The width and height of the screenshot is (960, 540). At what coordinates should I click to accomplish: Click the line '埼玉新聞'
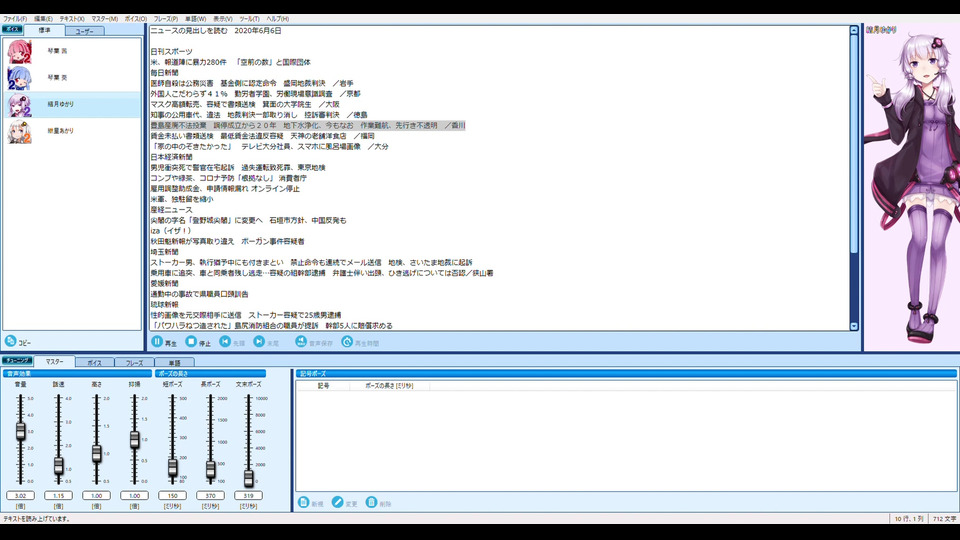tap(165, 252)
